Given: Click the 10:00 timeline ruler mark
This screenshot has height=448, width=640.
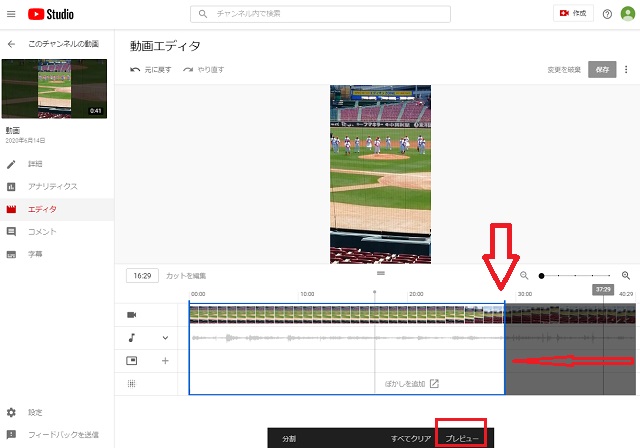Looking at the screenshot, I should coord(307,294).
